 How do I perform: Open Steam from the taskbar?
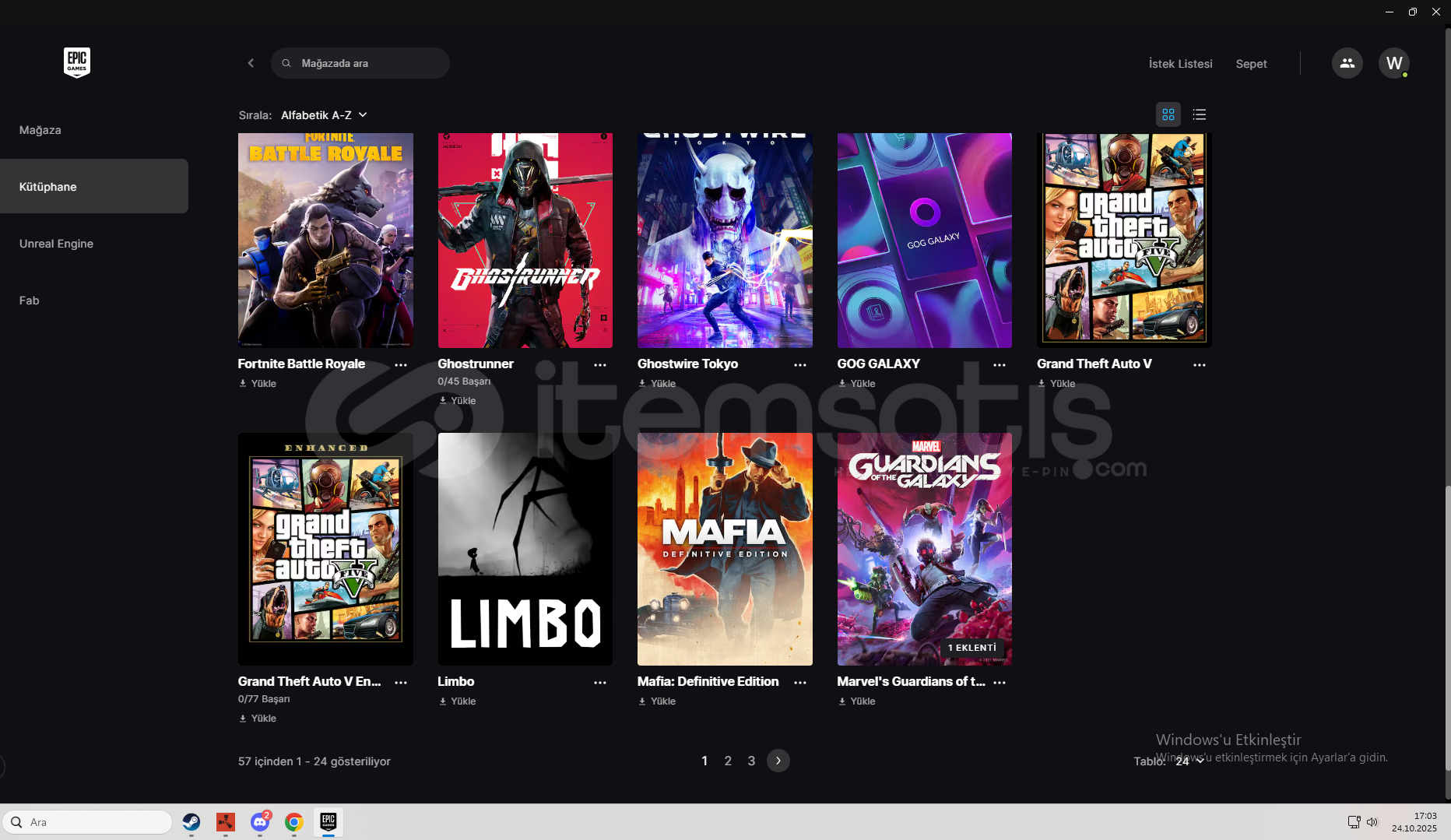pyautogui.click(x=191, y=822)
